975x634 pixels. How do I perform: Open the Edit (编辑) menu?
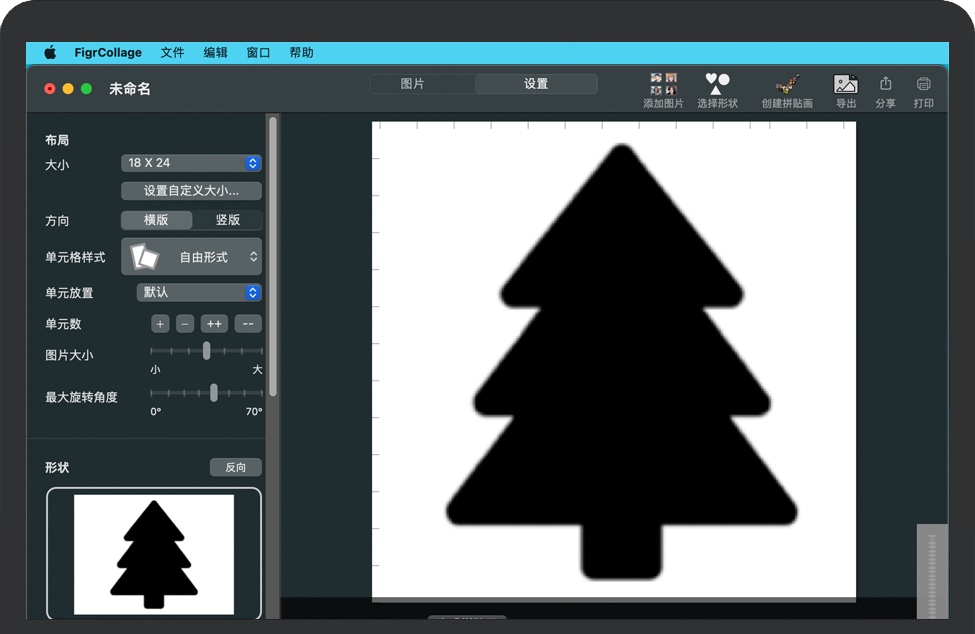click(215, 53)
